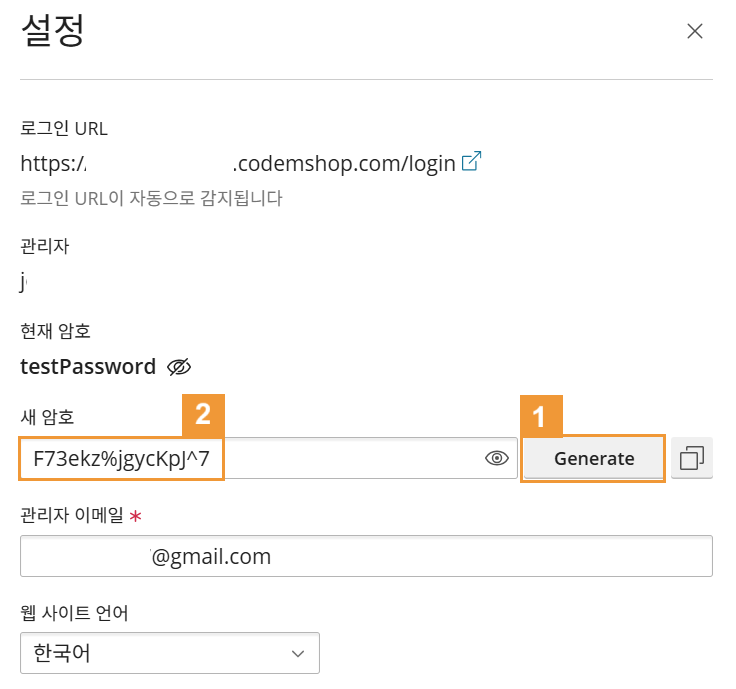The image size is (736, 689).
Task: Close the 설정 dialog with the X
Action: (695, 31)
